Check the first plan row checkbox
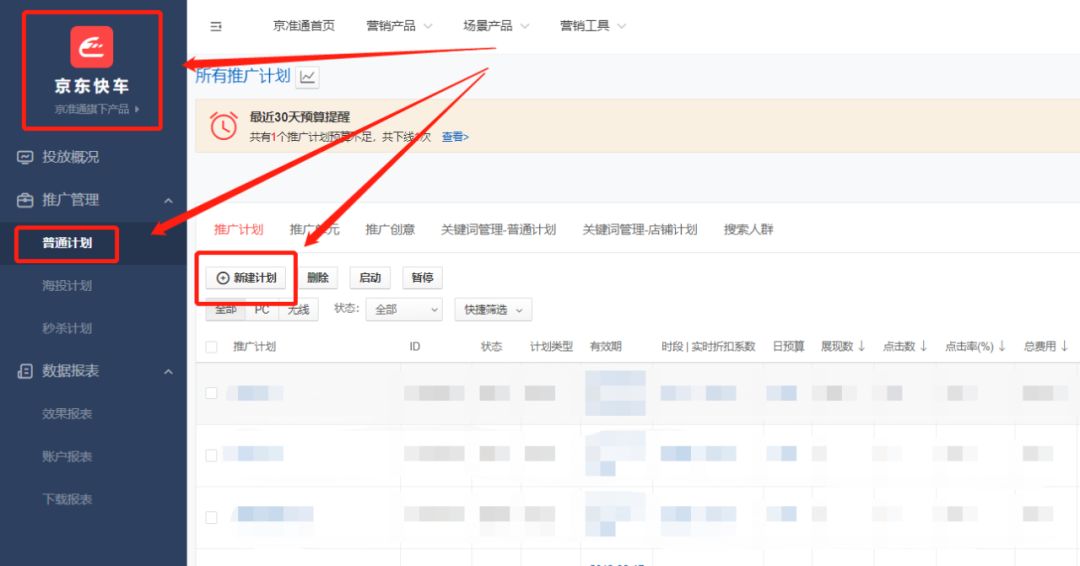Screen dimensions: 1080x566 [211, 393]
